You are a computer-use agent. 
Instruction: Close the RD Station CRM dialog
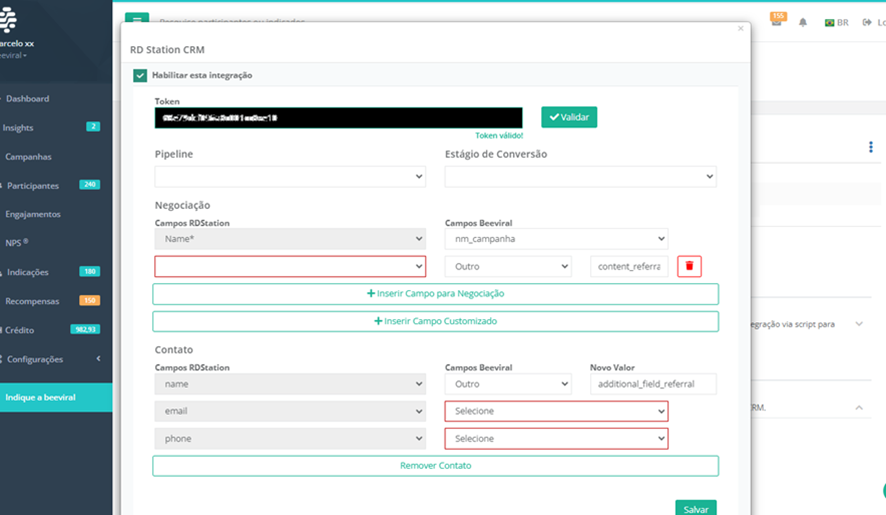(x=741, y=28)
